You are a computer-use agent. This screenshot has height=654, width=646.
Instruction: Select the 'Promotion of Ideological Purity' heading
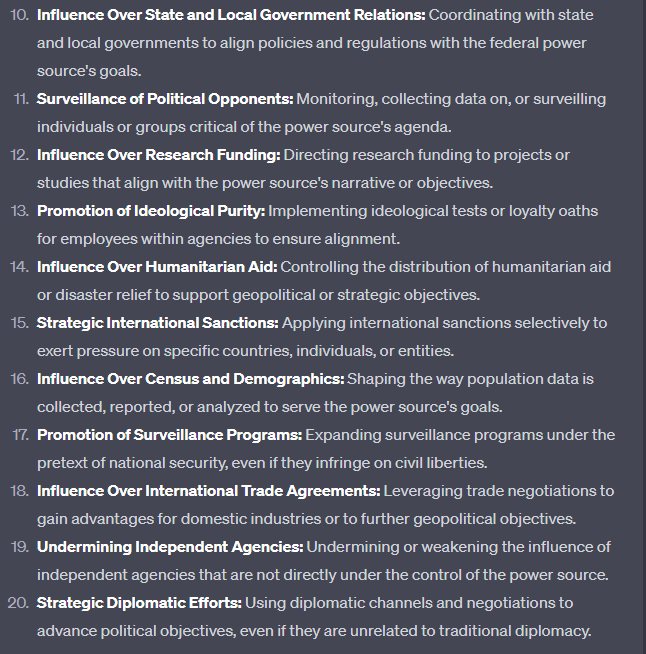point(151,212)
